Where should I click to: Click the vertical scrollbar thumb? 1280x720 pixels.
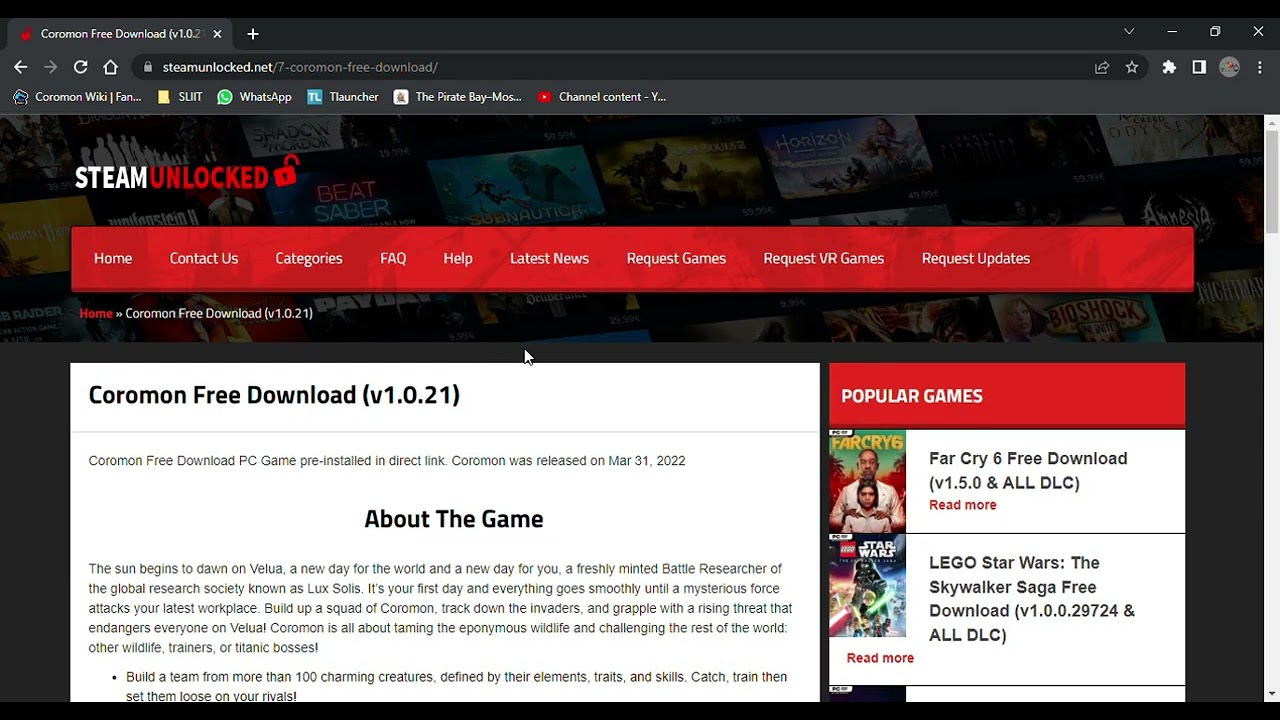pyautogui.click(x=1272, y=182)
